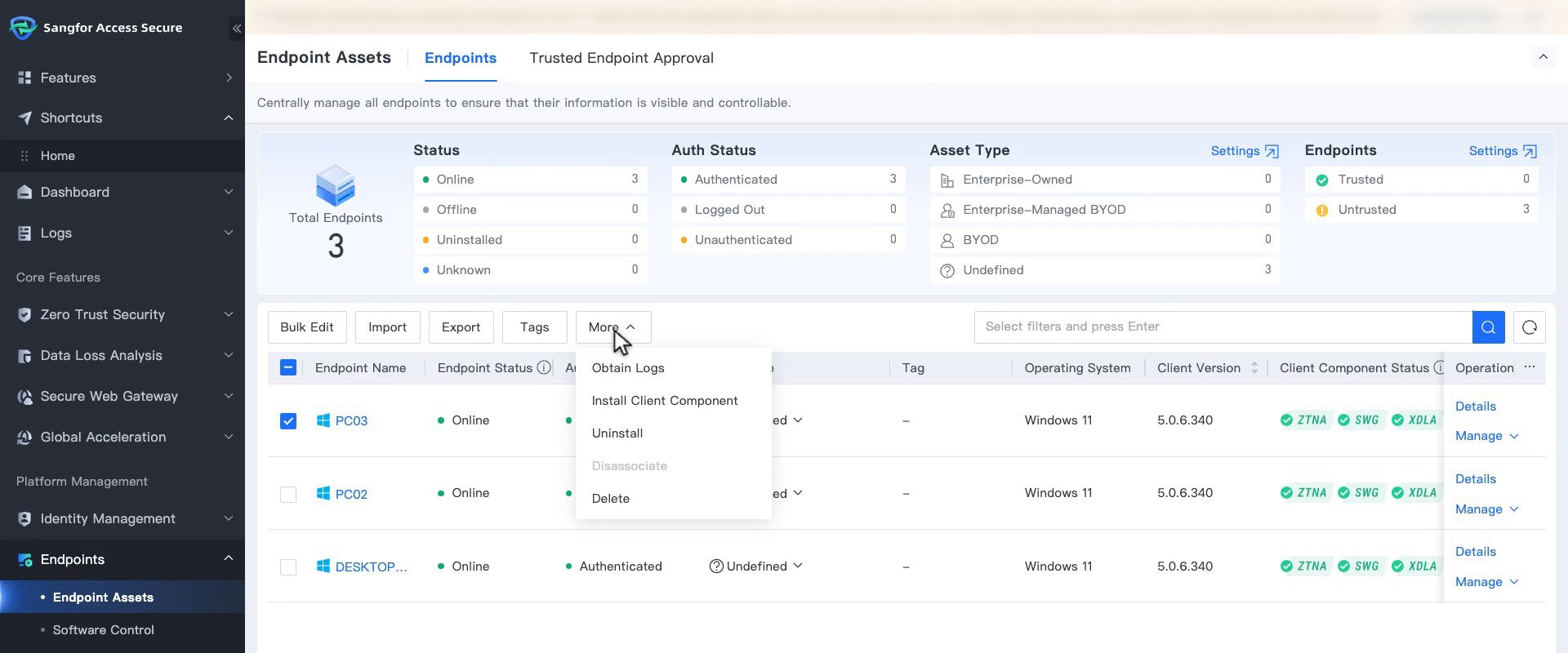Filter by Untrusted endpoints row

pyautogui.click(x=1422, y=210)
